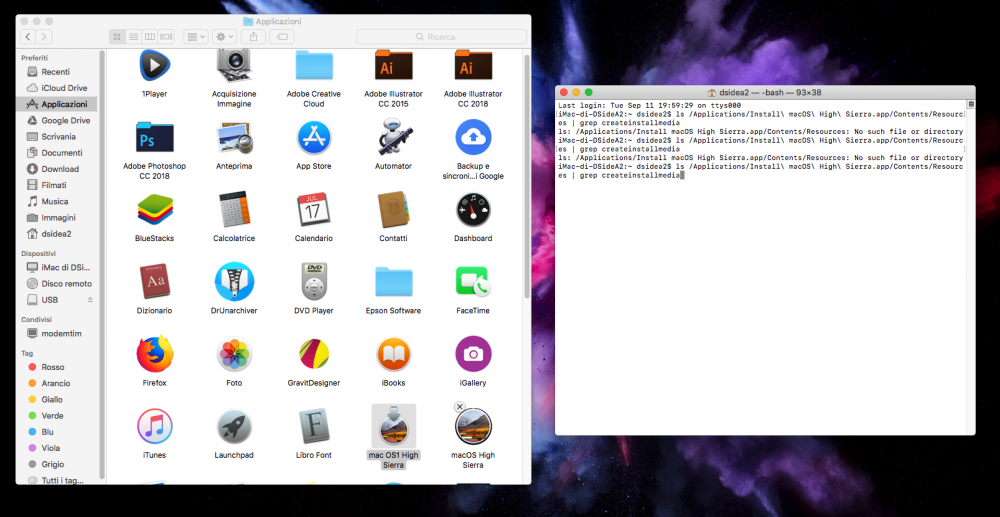The height and width of the screenshot is (517, 1000).
Task: Select the iBooks app icon
Action: pyautogui.click(x=393, y=354)
